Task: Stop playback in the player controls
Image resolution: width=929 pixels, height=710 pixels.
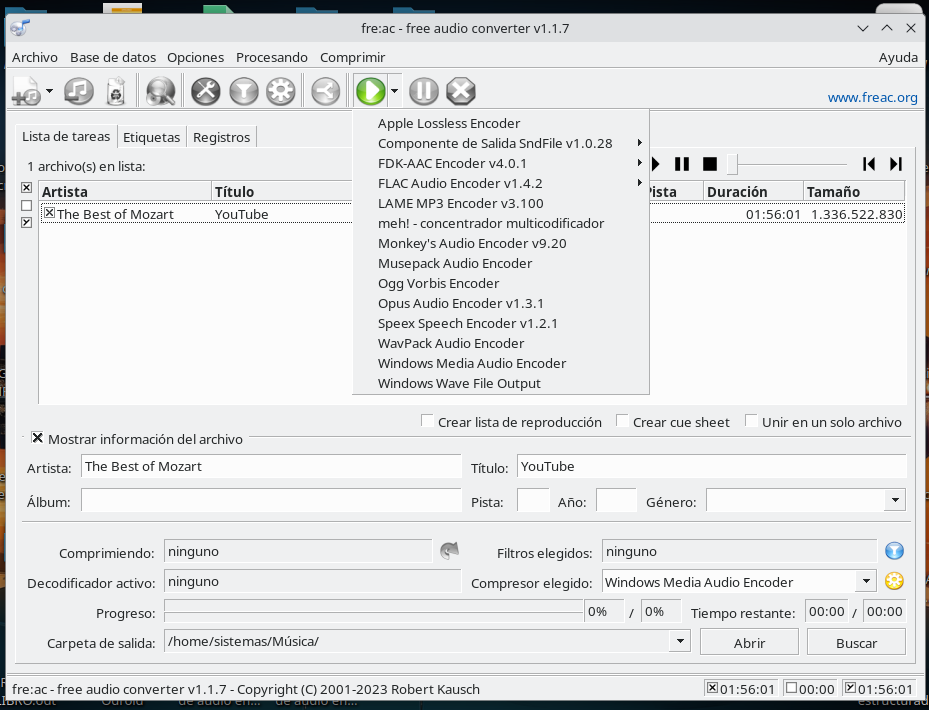Action: pyautogui.click(x=710, y=164)
